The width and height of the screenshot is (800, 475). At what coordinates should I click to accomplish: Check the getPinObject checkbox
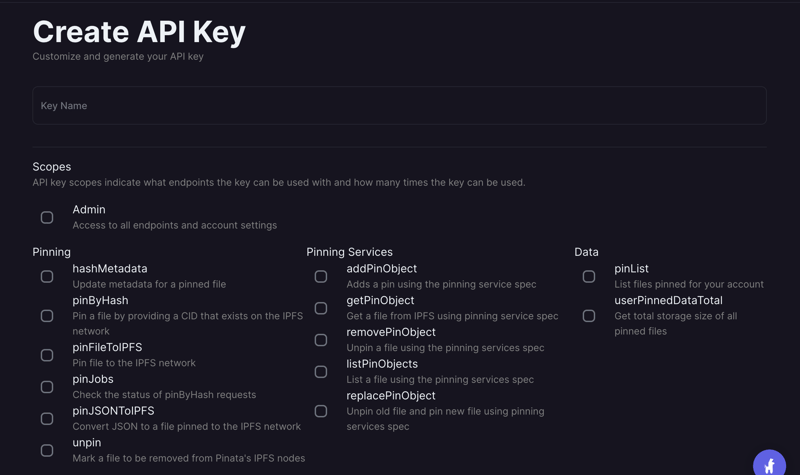321,308
